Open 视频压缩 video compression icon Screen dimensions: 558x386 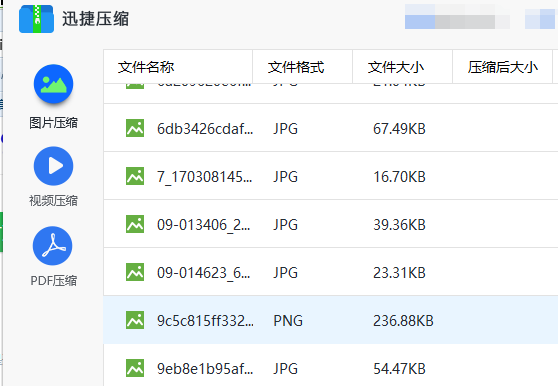53,166
